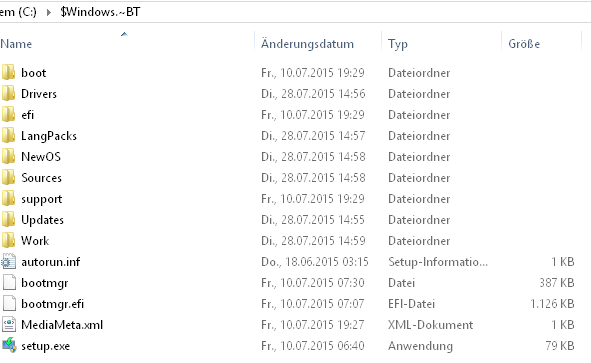Click the MediaMeta.xml document icon
Screen dimensions: 591x363
coord(9,324)
